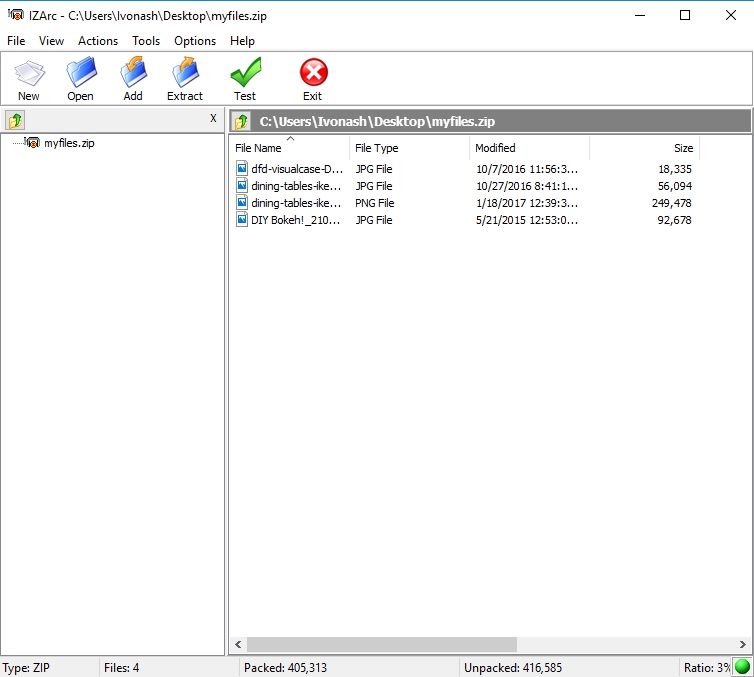
Task: Click the 56,094 size value
Action: coord(675,186)
